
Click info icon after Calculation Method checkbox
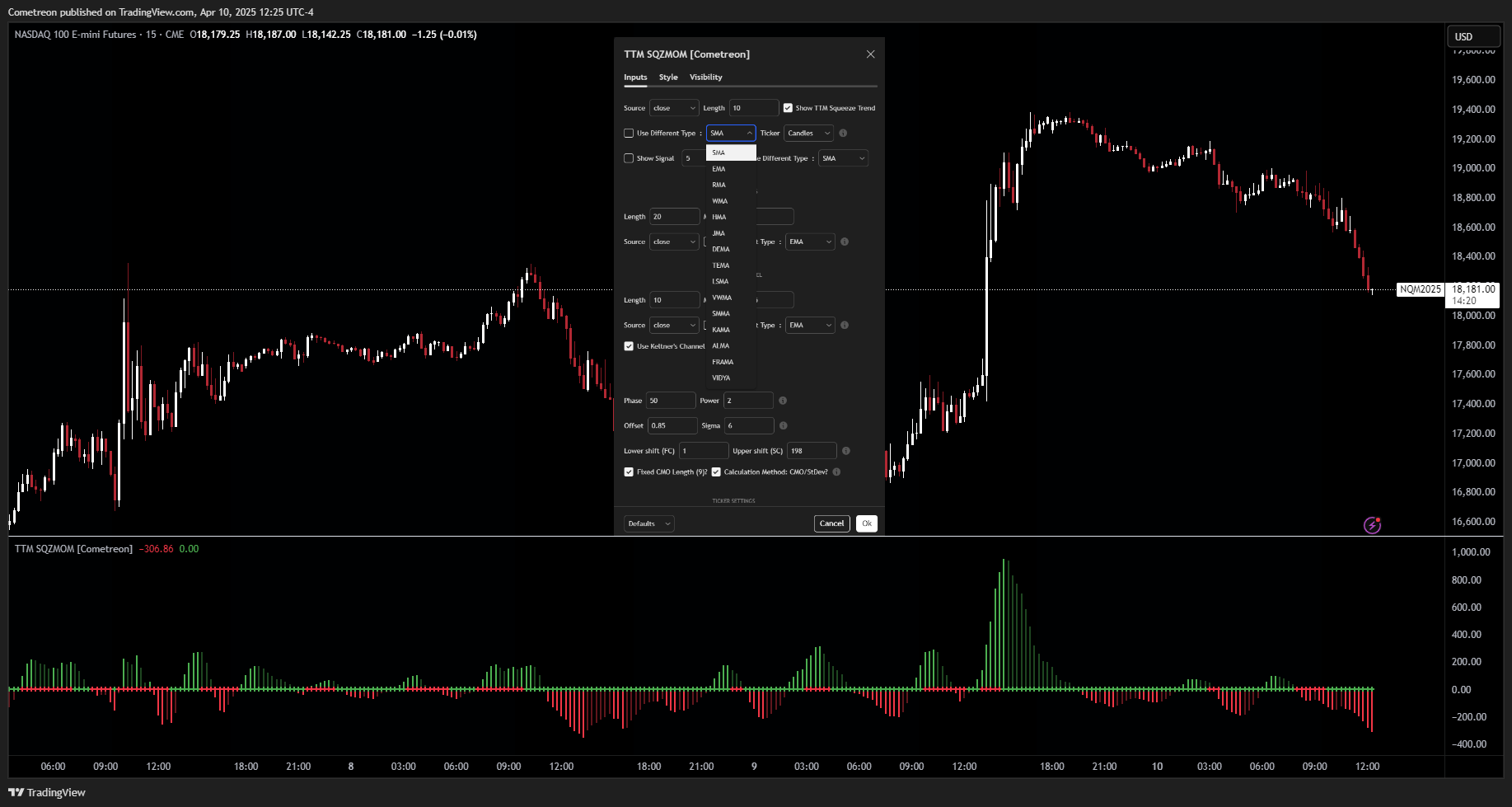click(837, 472)
